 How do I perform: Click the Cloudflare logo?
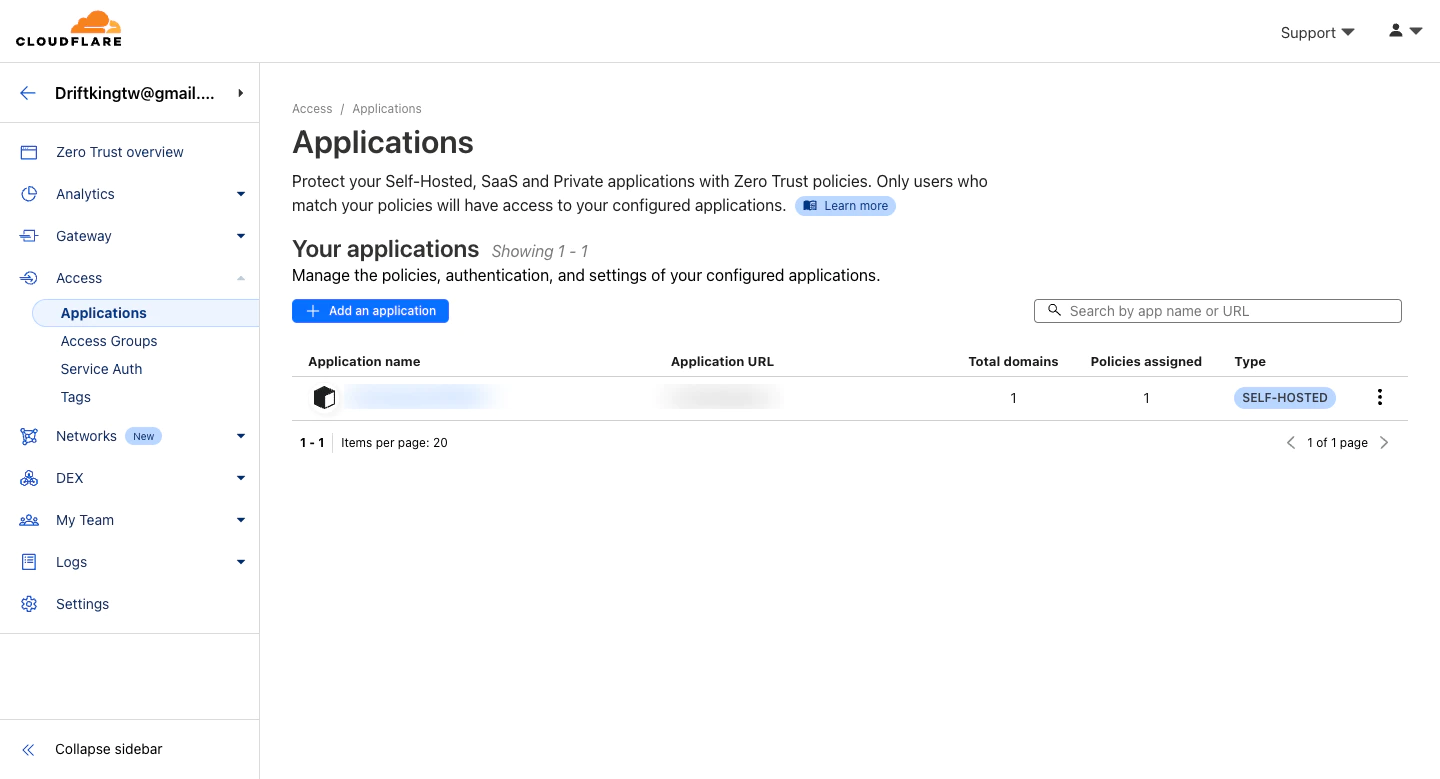pyautogui.click(x=69, y=29)
